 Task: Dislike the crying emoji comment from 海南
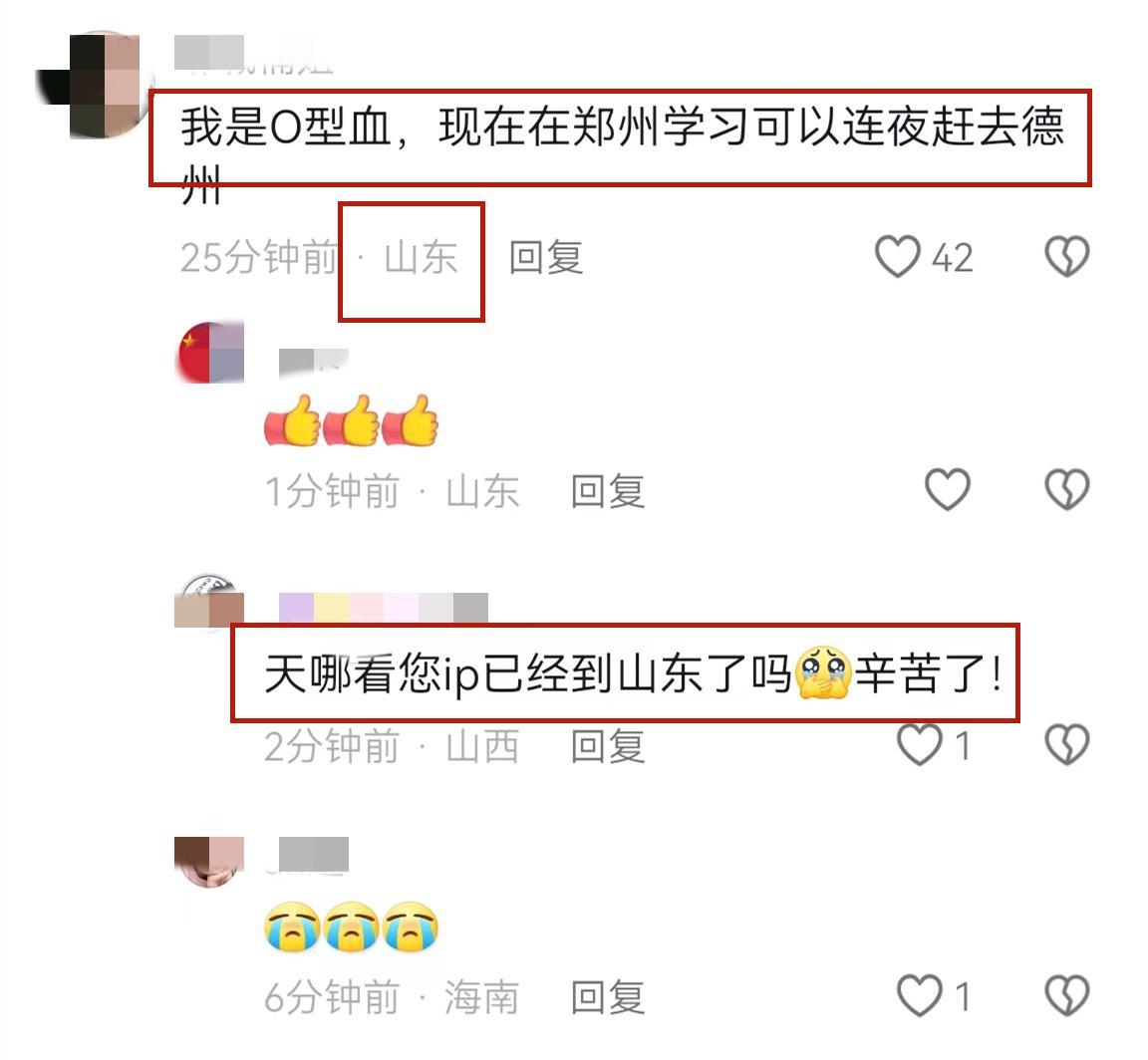1066,996
